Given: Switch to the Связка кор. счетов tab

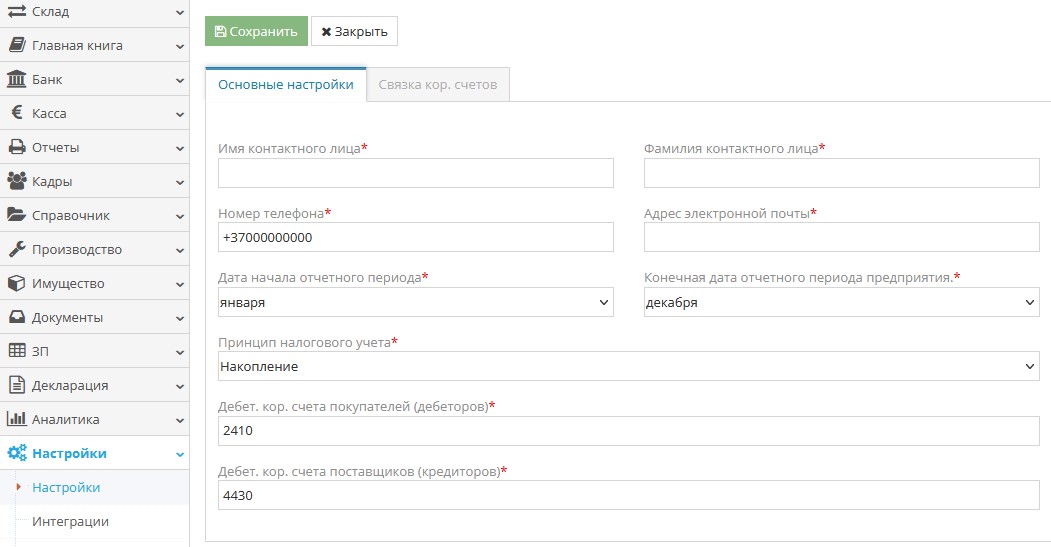Looking at the screenshot, I should coord(437,85).
